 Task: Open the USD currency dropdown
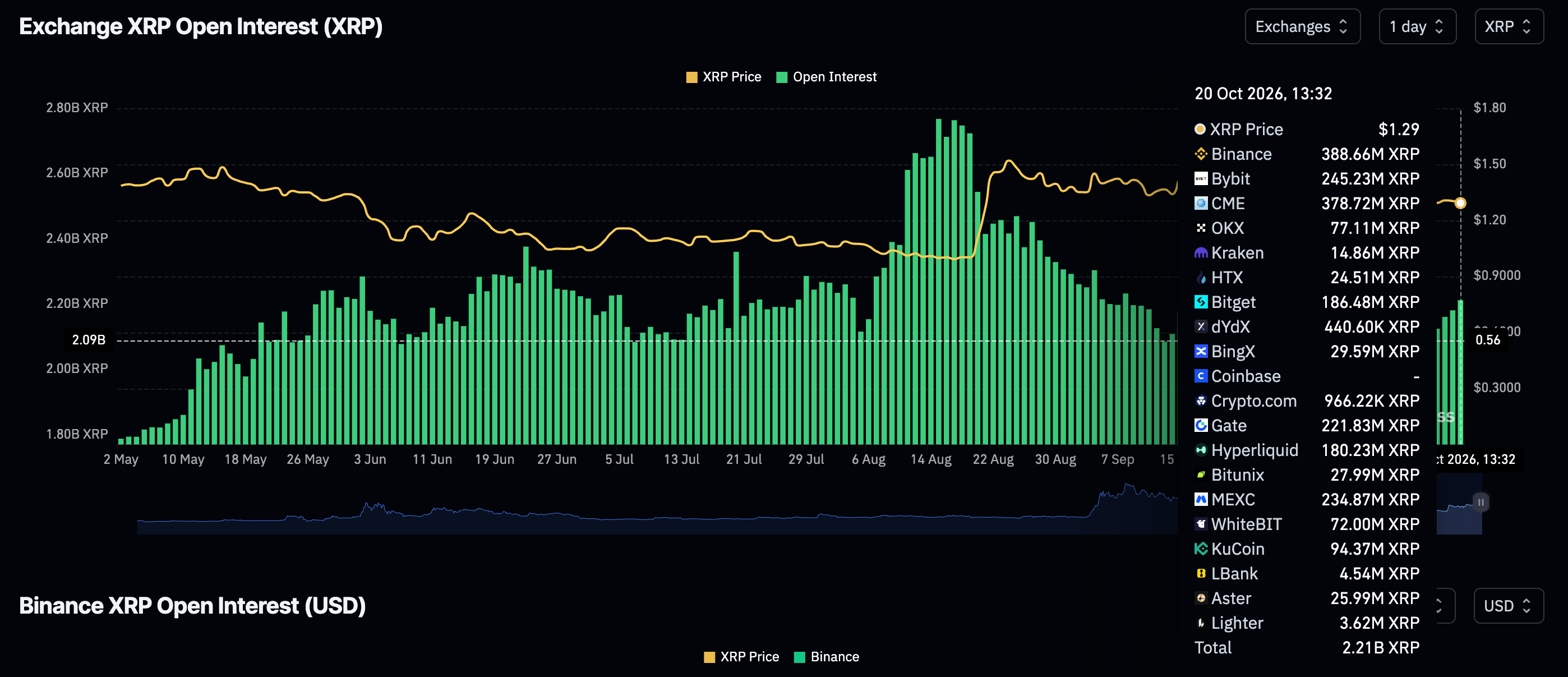pos(1509,606)
